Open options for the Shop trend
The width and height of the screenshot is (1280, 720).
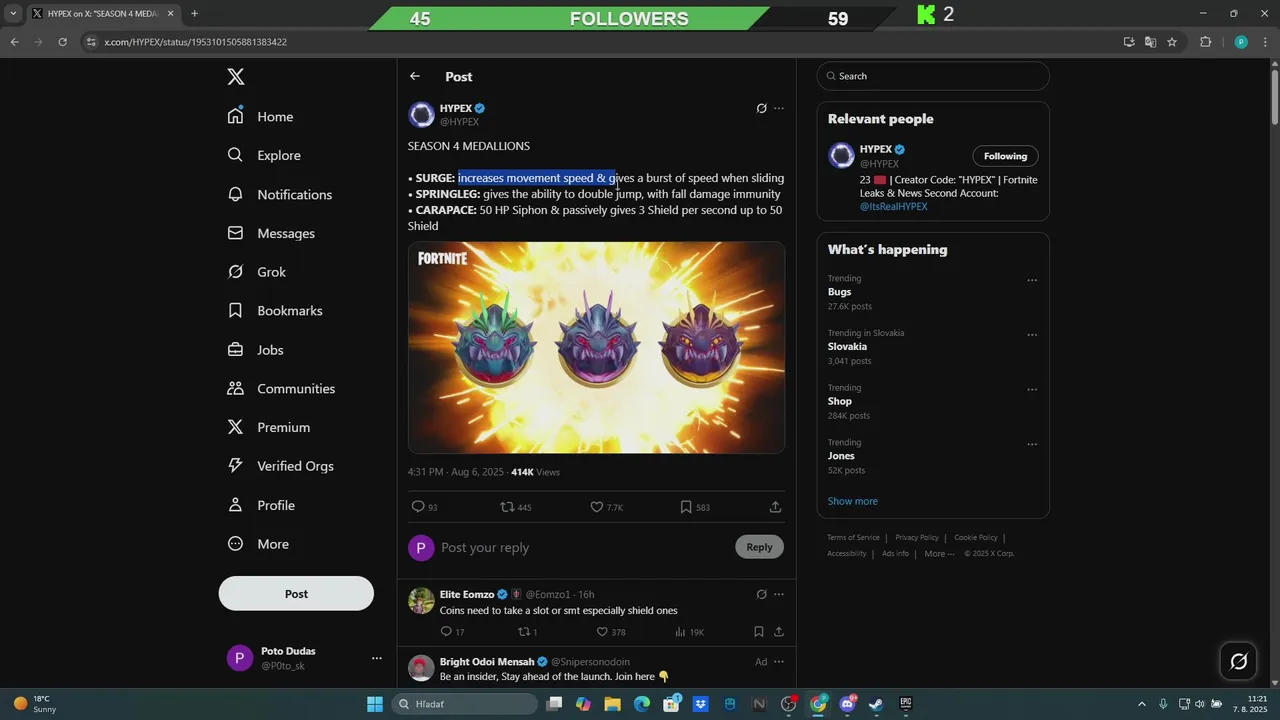click(1032, 390)
